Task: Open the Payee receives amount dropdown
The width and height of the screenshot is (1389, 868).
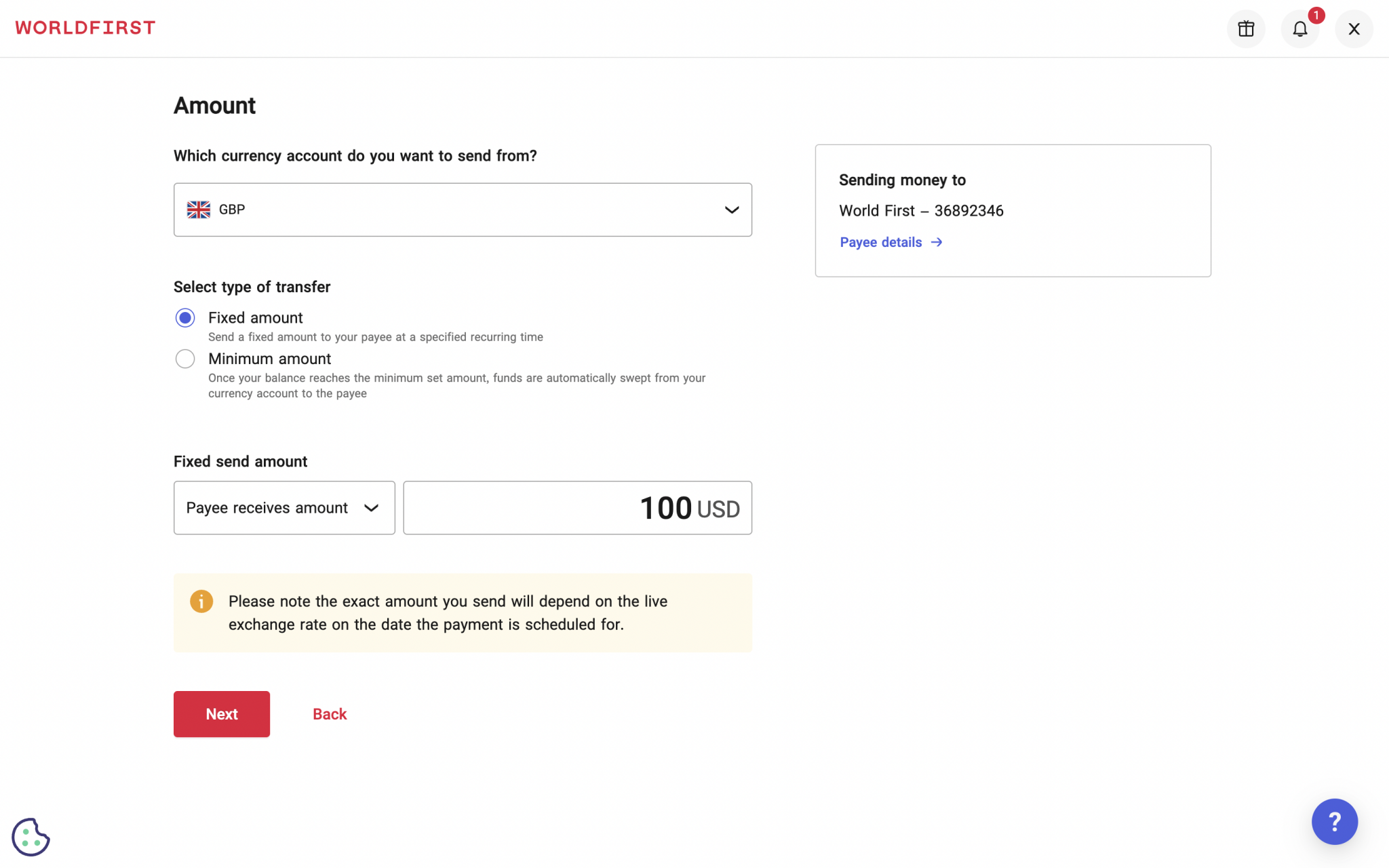Action: pos(283,507)
